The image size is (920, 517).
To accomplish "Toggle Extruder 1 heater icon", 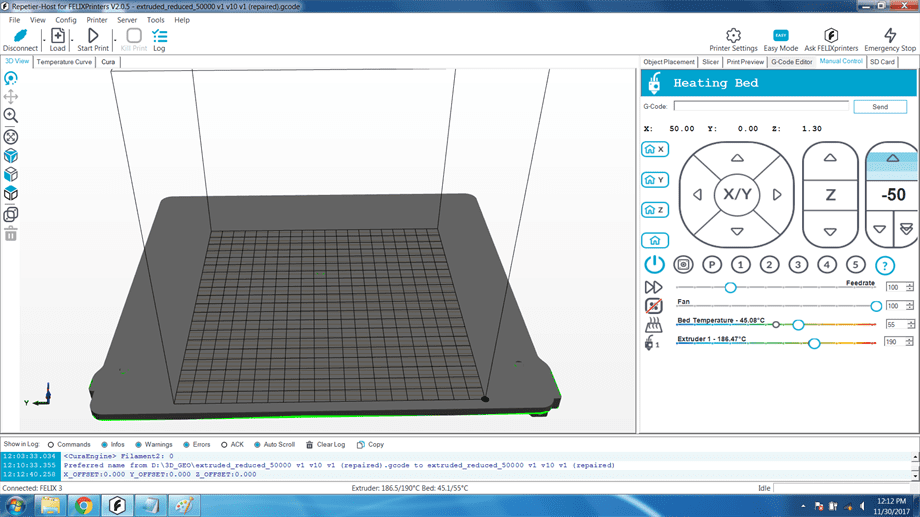I will pyautogui.click(x=651, y=343).
